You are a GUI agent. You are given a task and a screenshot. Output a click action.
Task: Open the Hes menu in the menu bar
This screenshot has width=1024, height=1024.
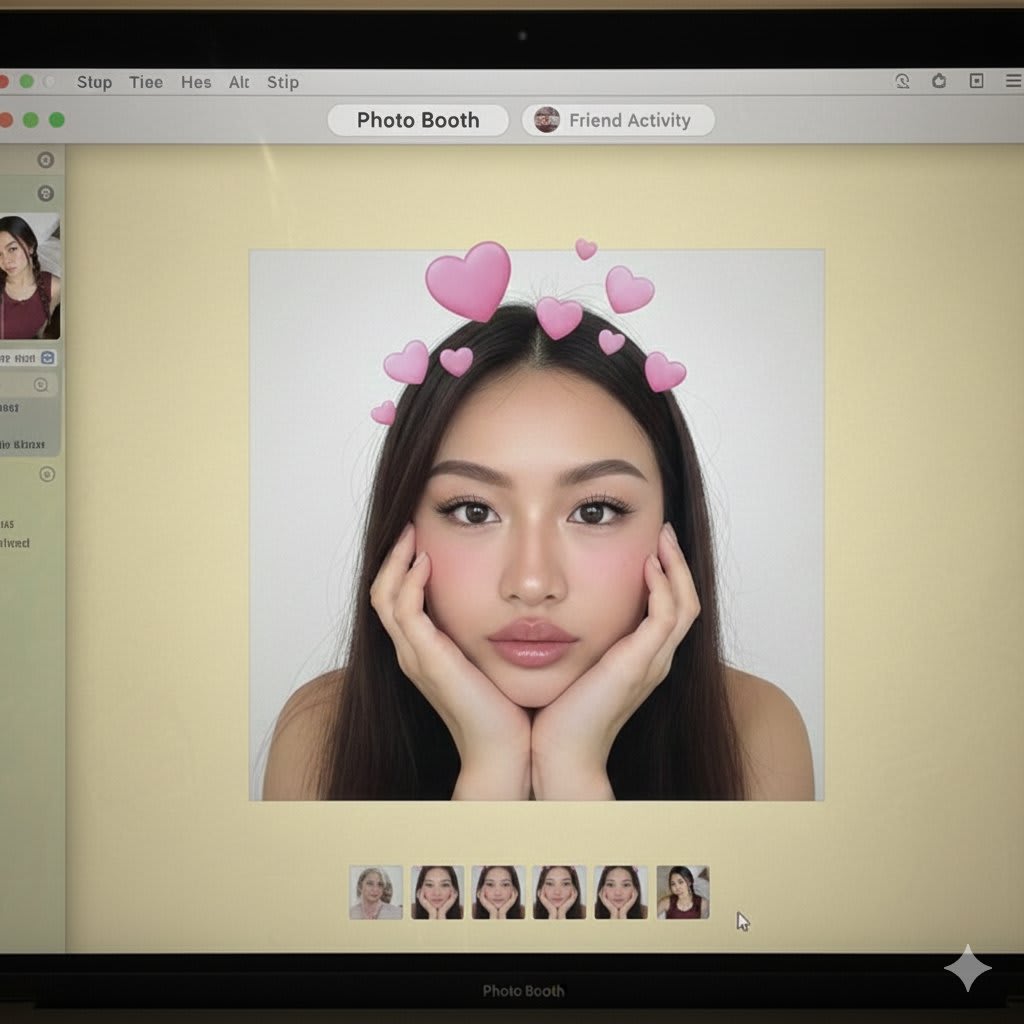click(x=196, y=82)
